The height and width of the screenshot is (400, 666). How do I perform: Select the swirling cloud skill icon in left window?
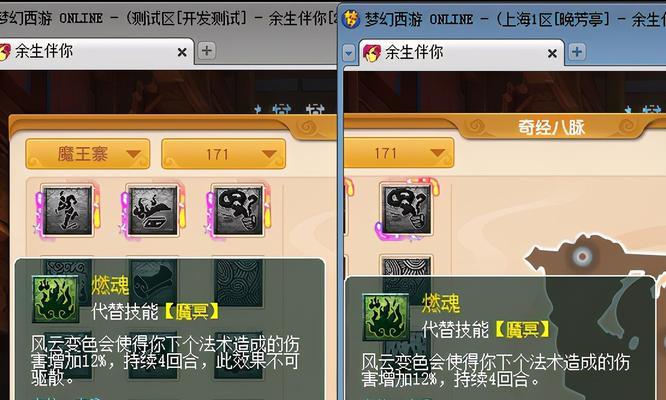tap(238, 211)
